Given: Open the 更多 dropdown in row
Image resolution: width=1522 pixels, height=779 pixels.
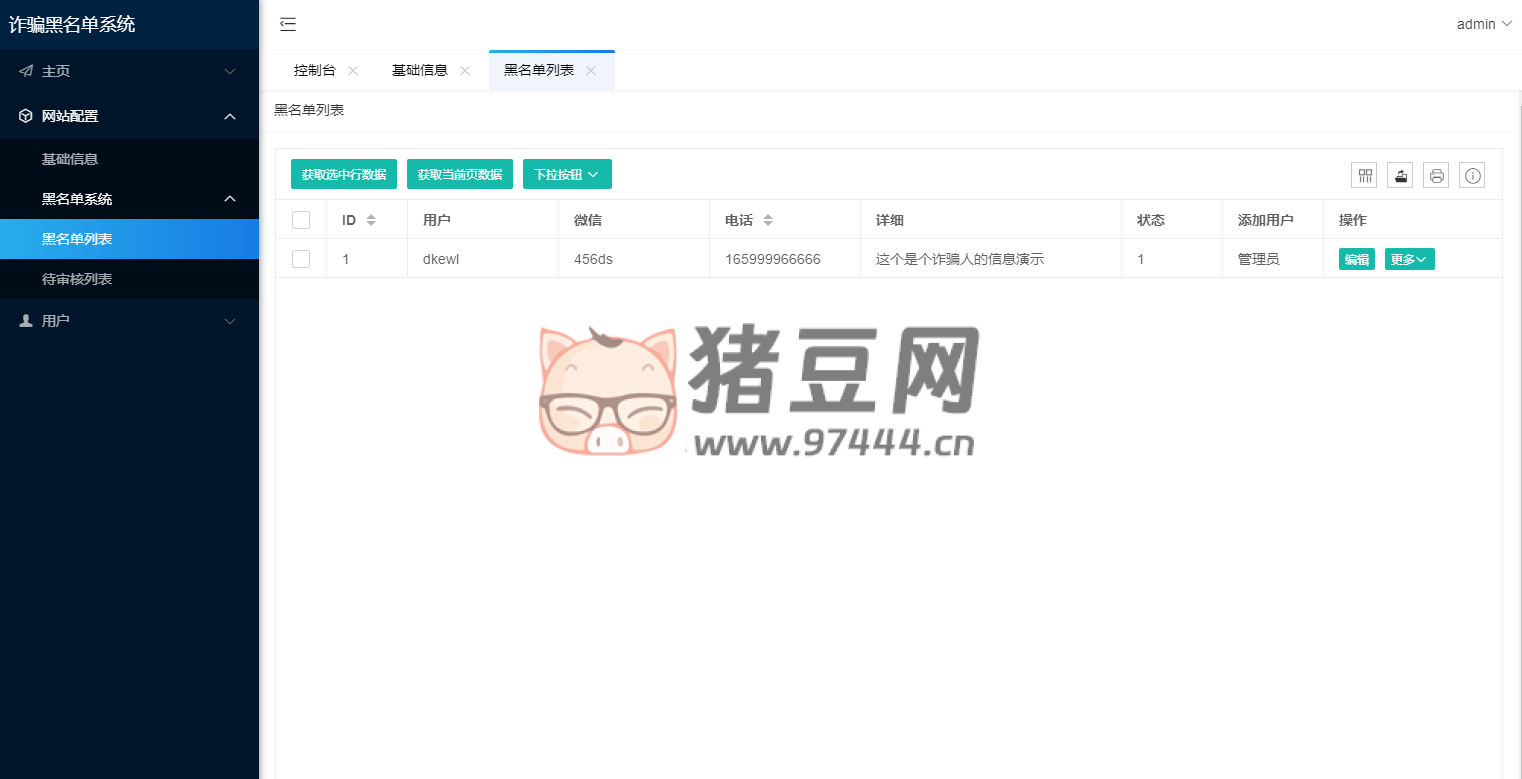Looking at the screenshot, I should [x=1409, y=259].
